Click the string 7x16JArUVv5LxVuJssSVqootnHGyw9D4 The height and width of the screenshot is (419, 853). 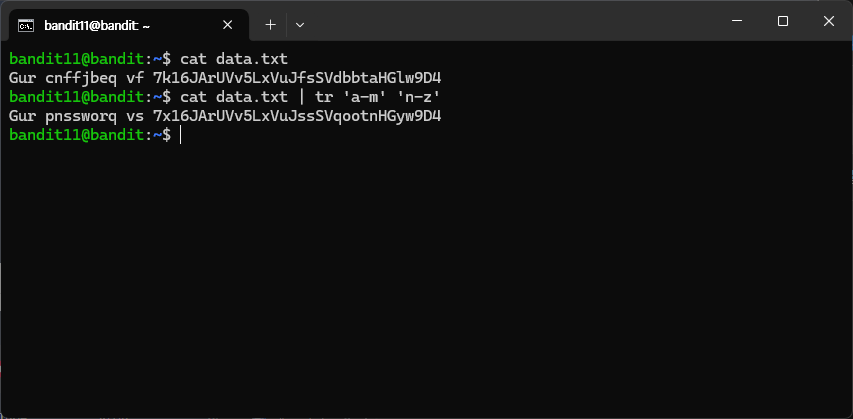tap(297, 116)
